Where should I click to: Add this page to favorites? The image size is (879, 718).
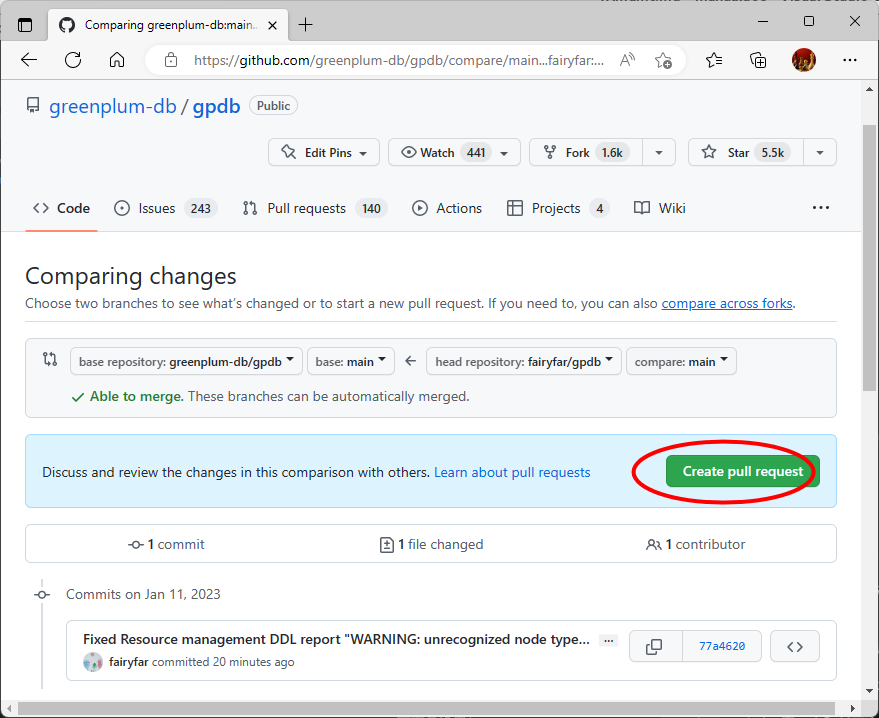coord(663,60)
